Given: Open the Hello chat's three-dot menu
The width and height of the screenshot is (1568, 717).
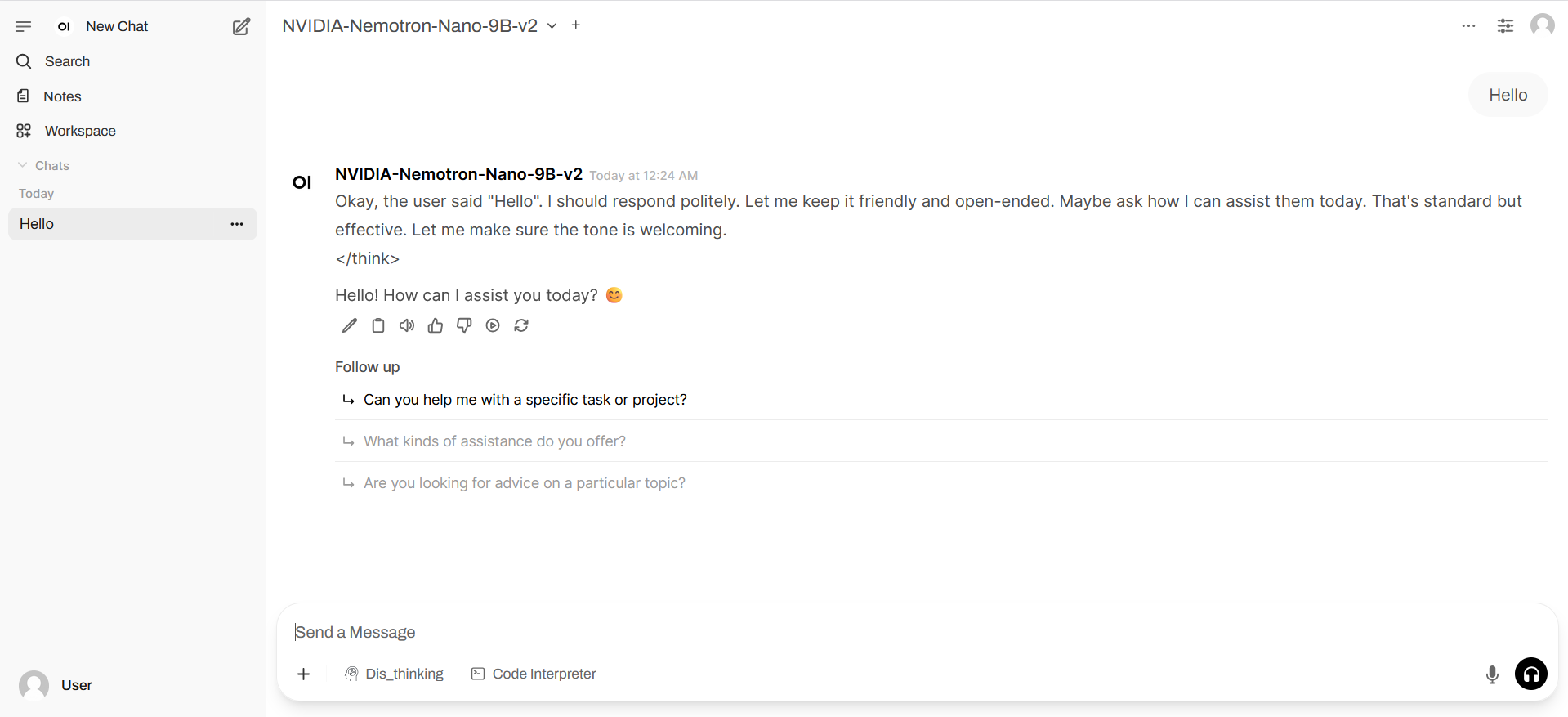Looking at the screenshot, I should point(237,224).
